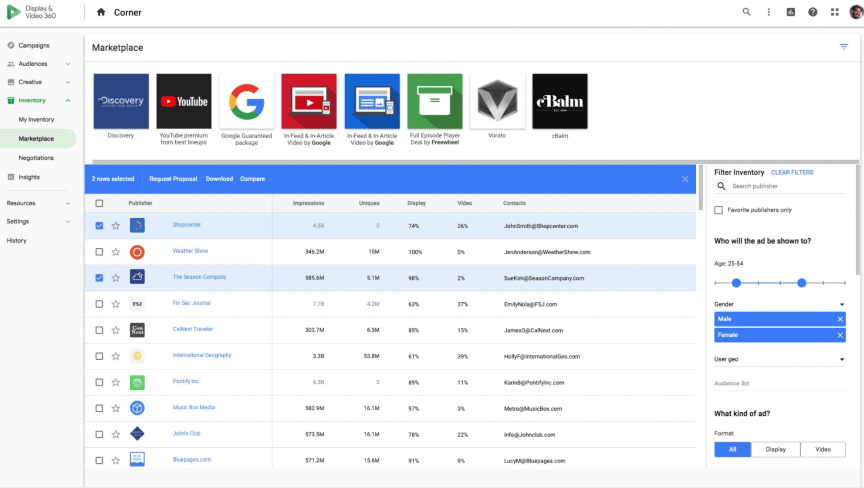Viewport: 864px width, 488px height.
Task: Click the Audience list field
Action: pos(780,383)
